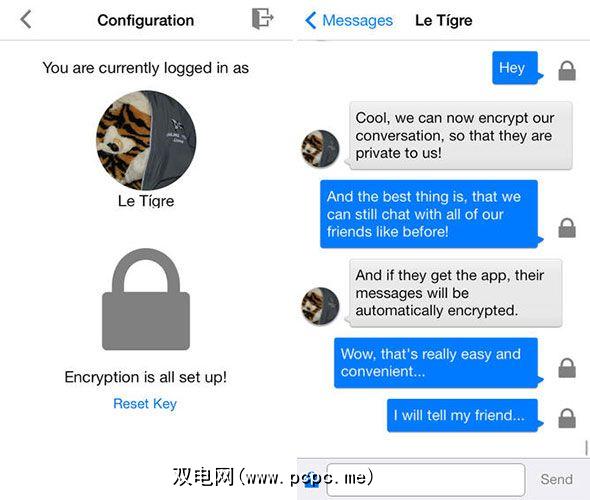Viewport: 590px width, 500px height.
Task: Tap the logout icon beside Configuration
Action: coord(262,18)
